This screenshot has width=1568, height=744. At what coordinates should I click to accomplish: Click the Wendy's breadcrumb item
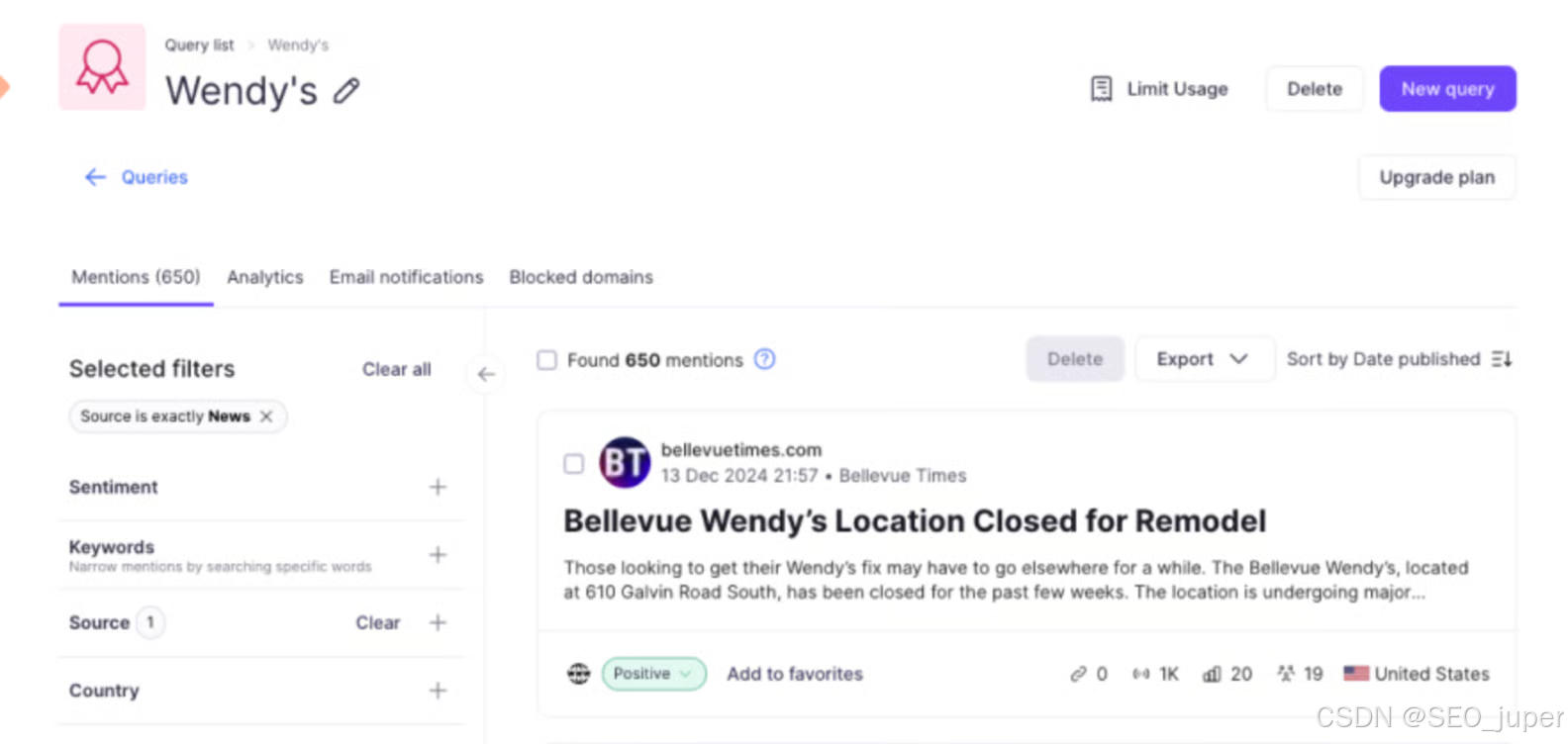click(x=298, y=45)
